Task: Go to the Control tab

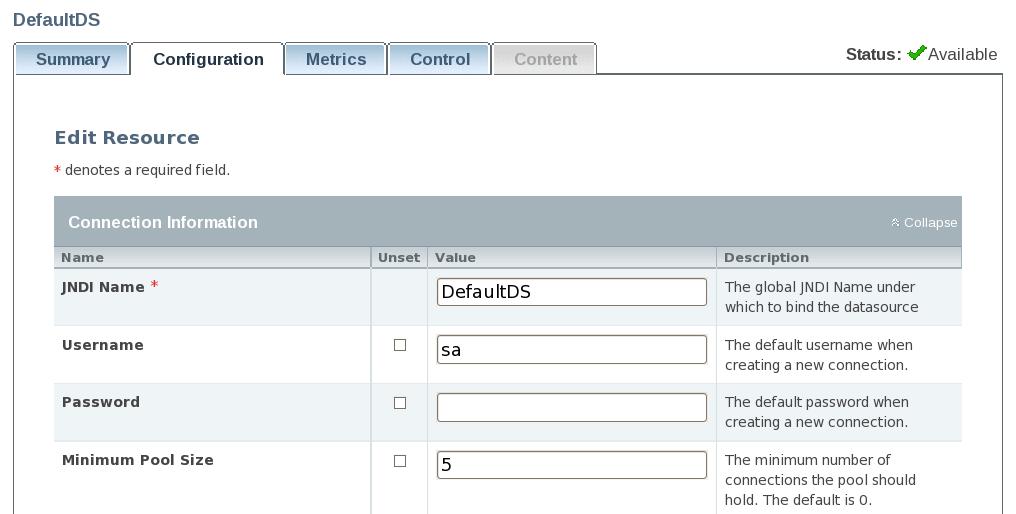Action: (x=440, y=59)
